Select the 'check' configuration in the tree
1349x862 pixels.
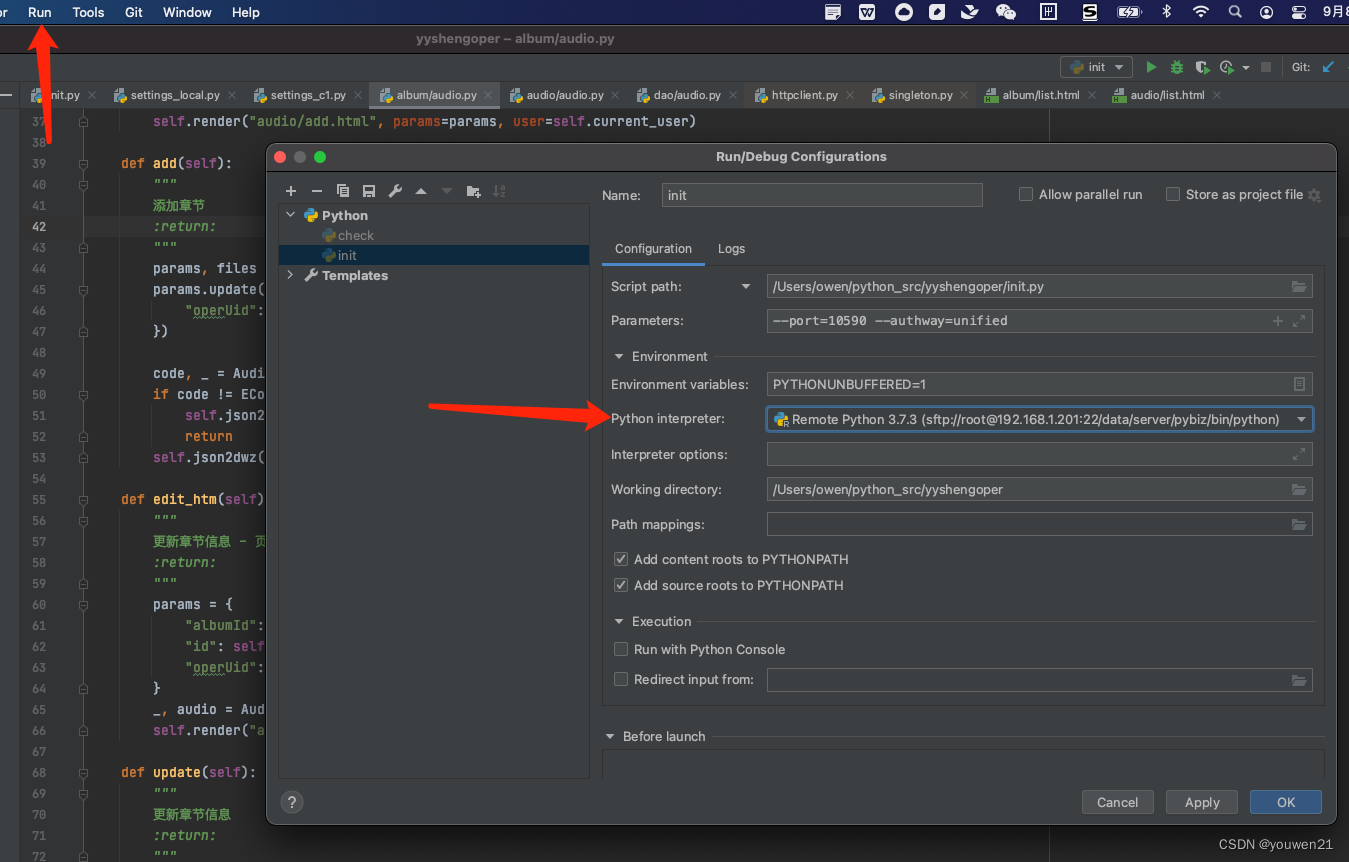coord(355,235)
